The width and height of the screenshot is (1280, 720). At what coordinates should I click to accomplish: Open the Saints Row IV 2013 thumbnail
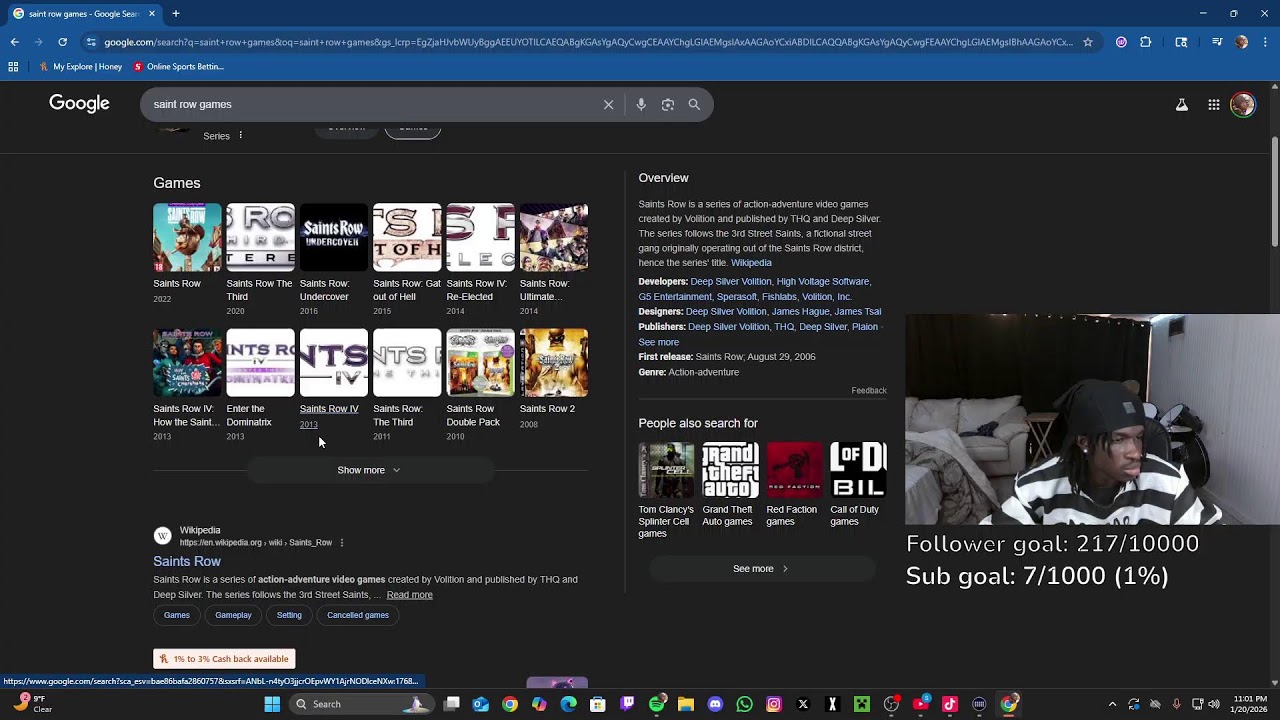coord(334,363)
